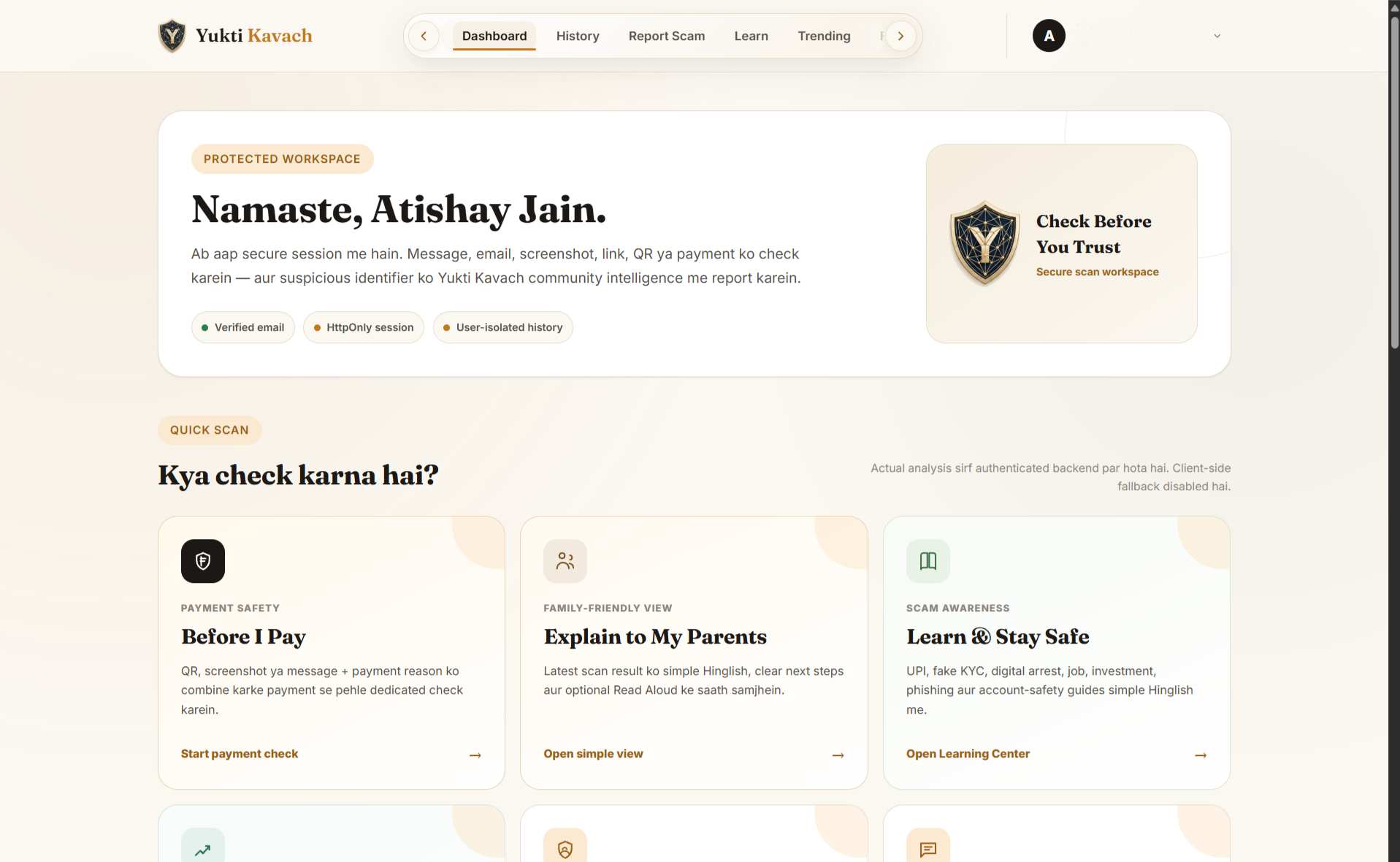1400x862 pixels.
Task: Click the HttpOnly session badge
Action: tap(364, 327)
